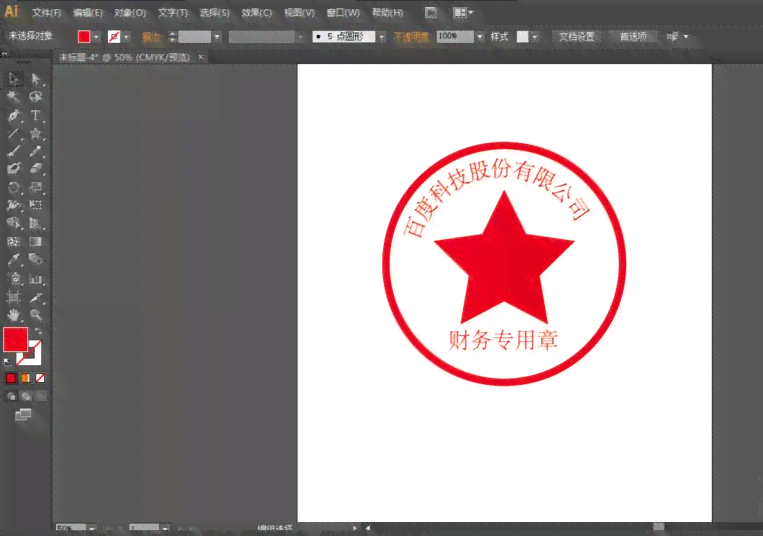
Task: Open the 描边 stroke panel link
Action: [x=151, y=37]
